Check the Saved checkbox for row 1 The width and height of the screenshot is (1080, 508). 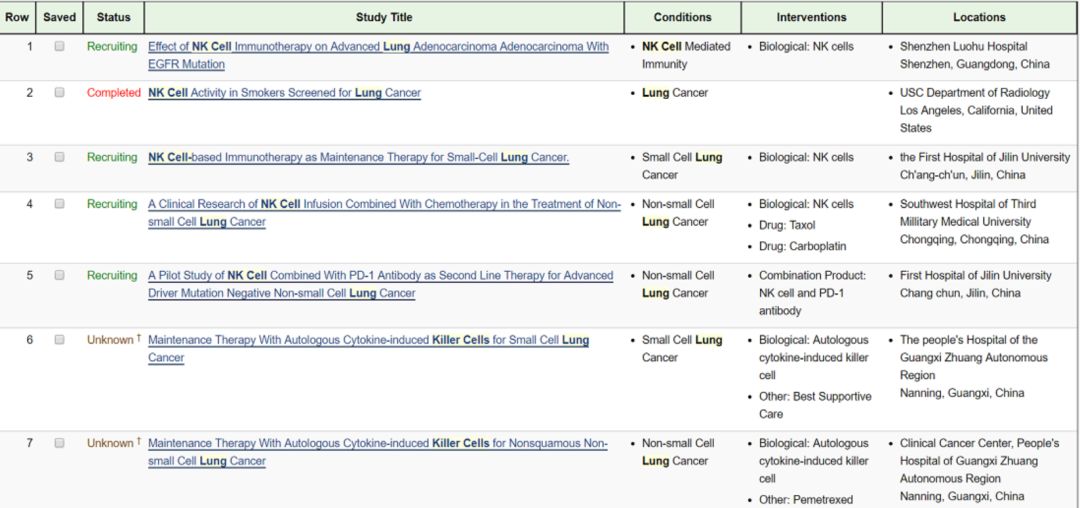pyautogui.click(x=59, y=47)
